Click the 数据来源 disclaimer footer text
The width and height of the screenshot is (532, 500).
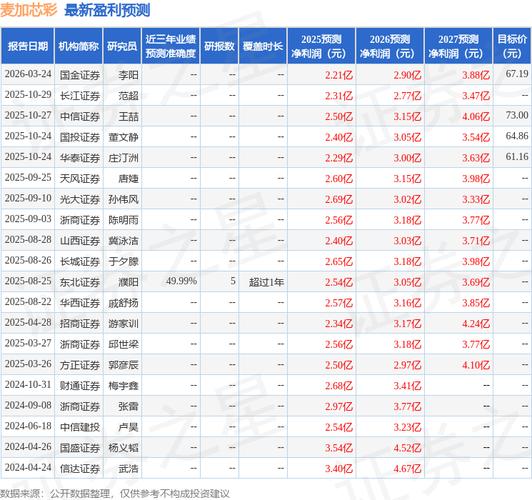pos(115,493)
